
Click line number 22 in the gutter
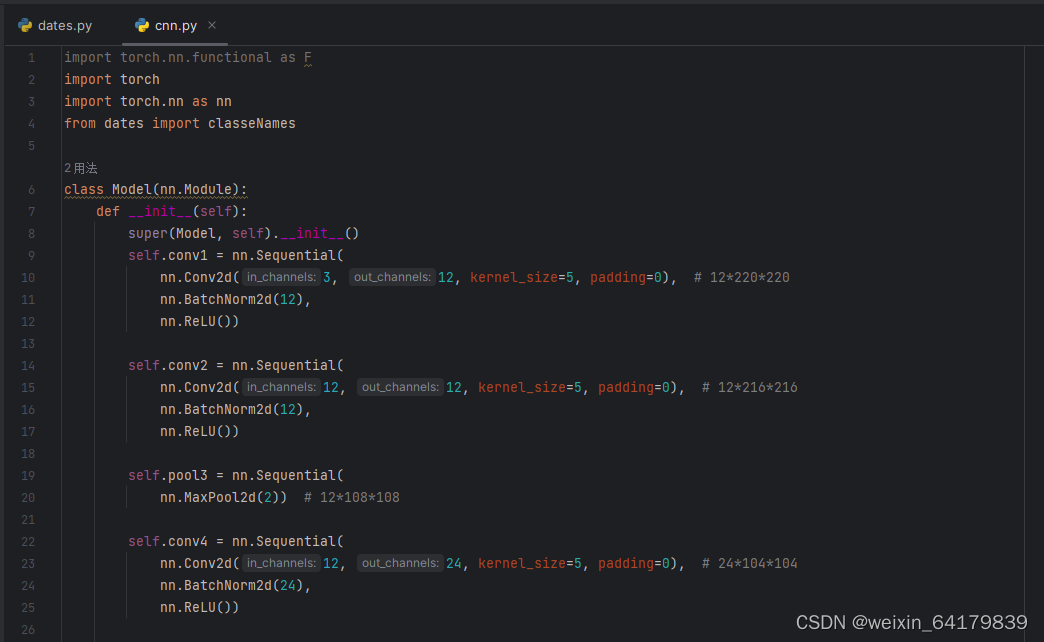coord(28,541)
